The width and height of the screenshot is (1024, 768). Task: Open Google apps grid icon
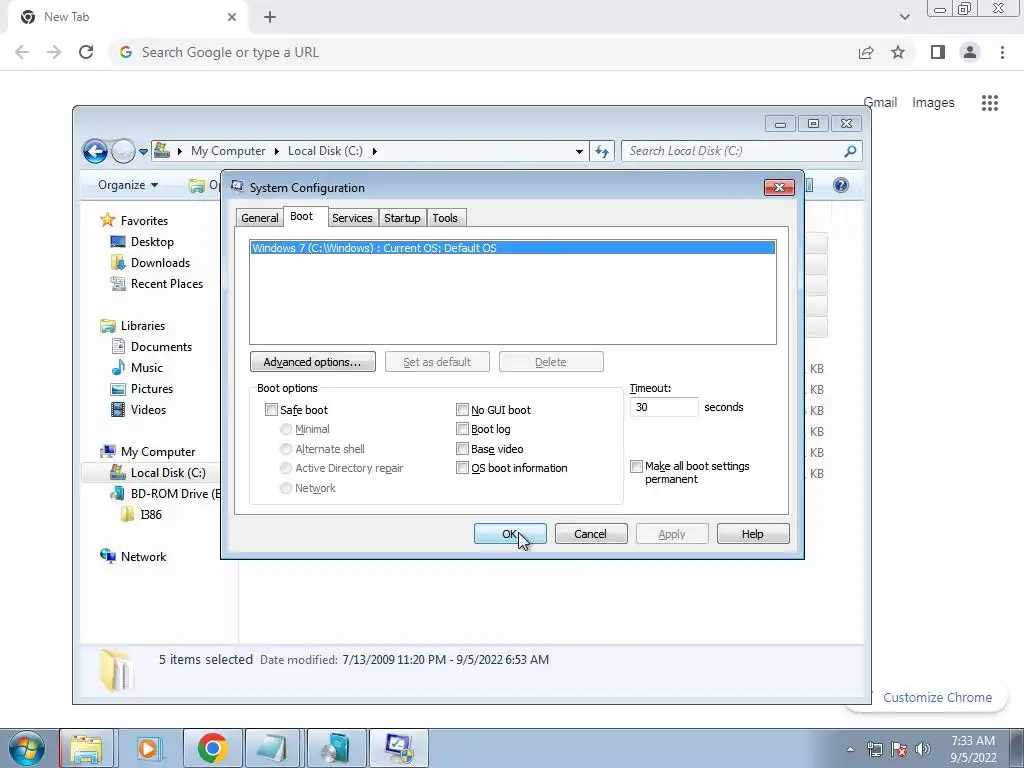(990, 103)
